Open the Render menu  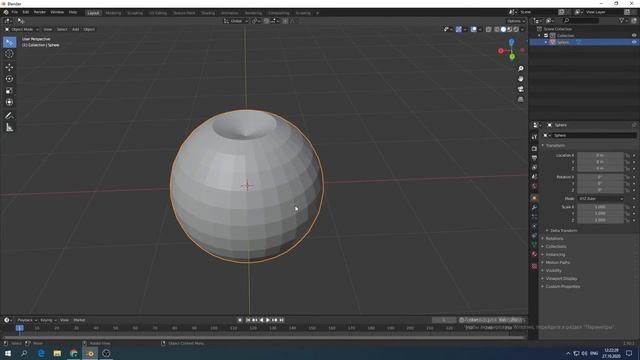(x=40, y=12)
